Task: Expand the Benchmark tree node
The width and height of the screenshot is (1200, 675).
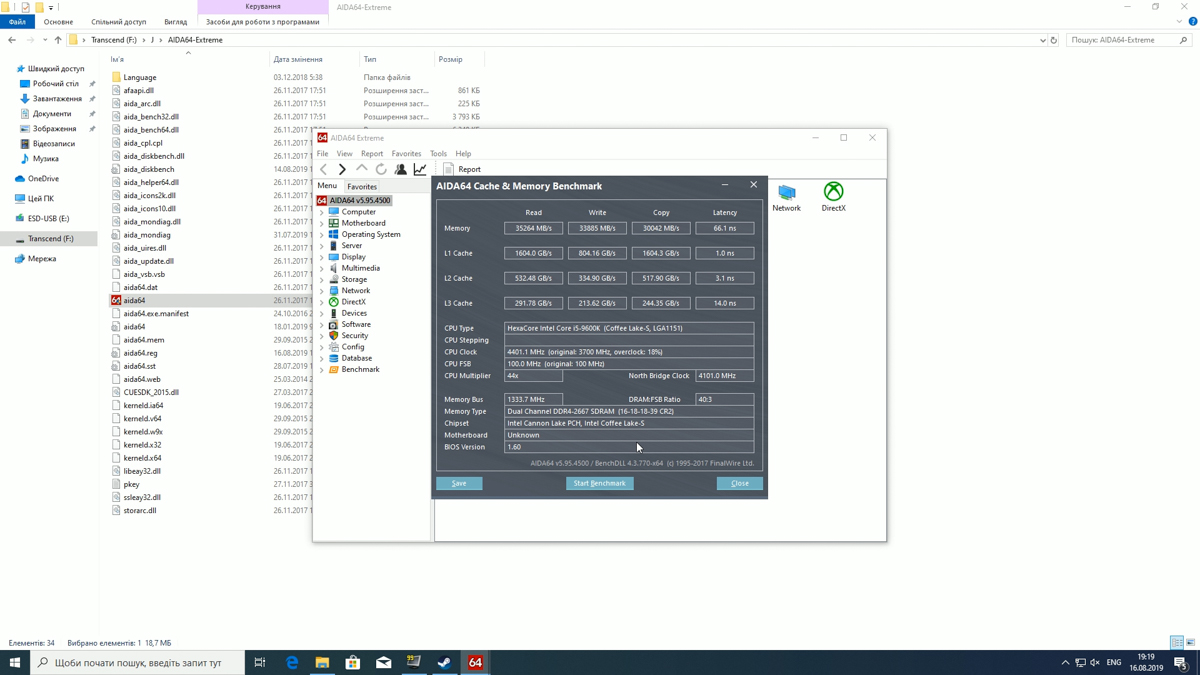Action: 322,369
